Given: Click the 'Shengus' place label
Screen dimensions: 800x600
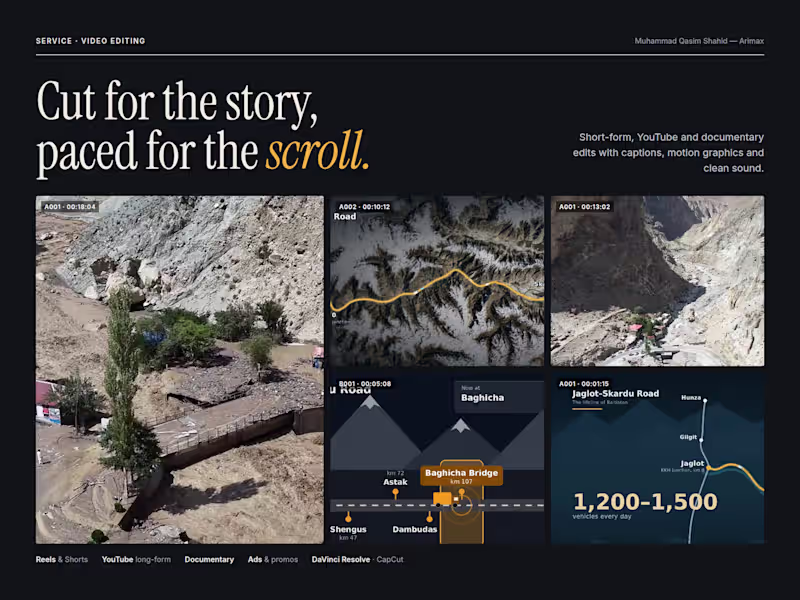Looking at the screenshot, I should click(348, 529).
